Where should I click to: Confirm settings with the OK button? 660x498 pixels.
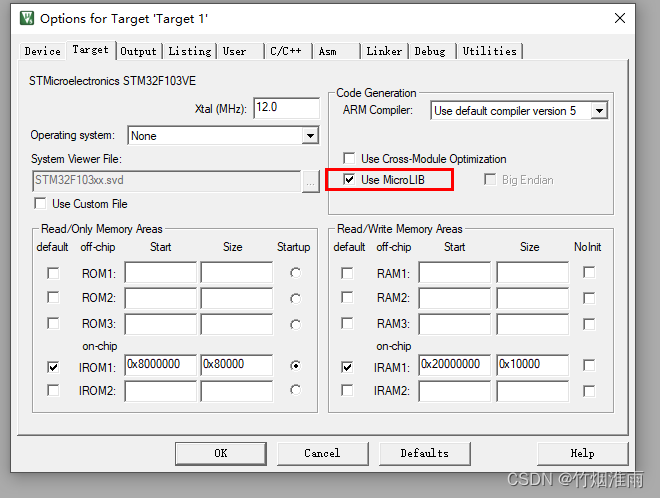221,453
